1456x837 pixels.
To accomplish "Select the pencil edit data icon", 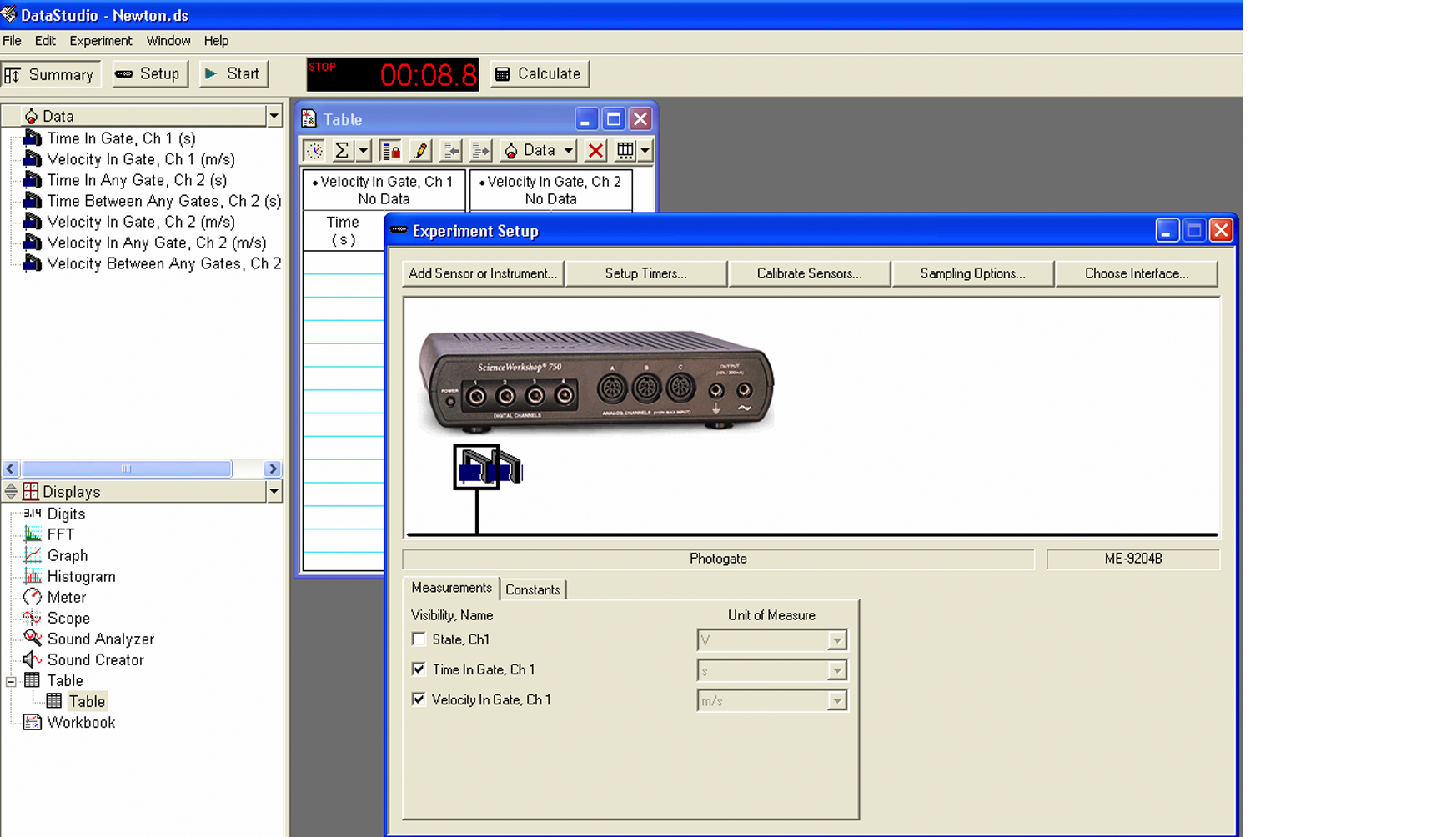I will (420, 151).
